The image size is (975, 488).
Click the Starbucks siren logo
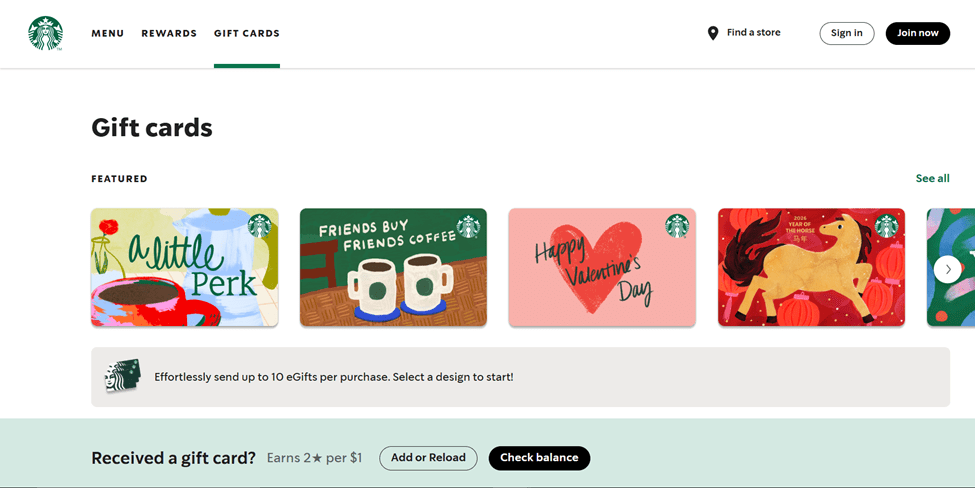tap(45, 33)
